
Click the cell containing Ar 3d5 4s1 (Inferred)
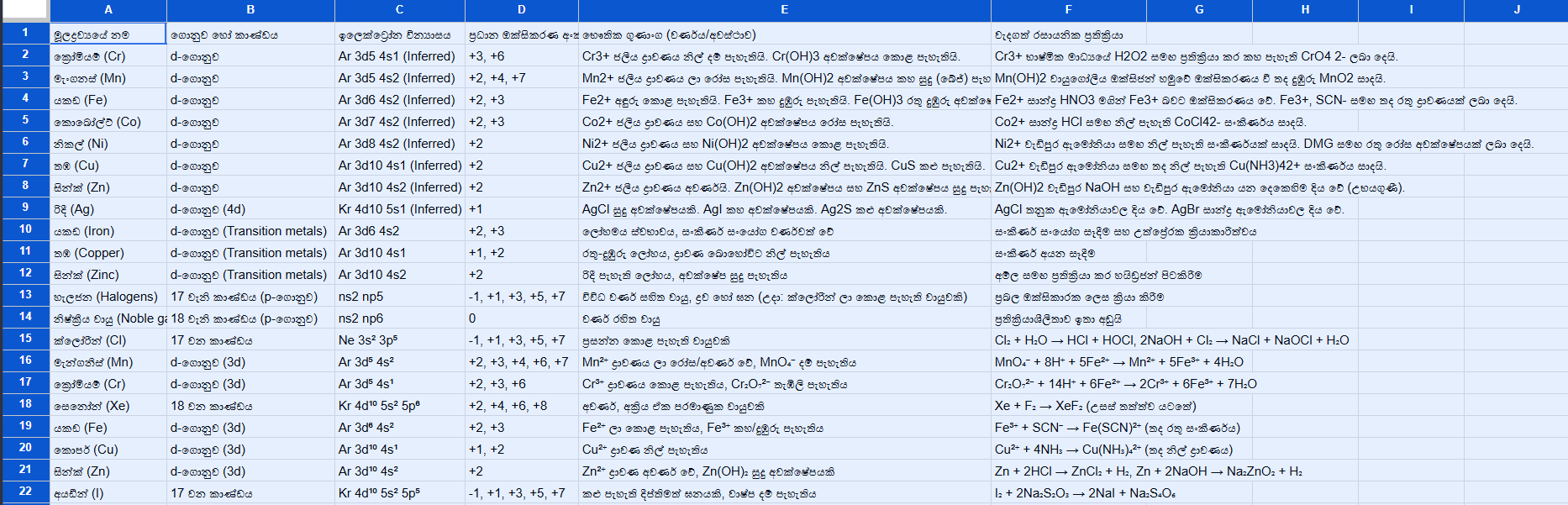400,56
